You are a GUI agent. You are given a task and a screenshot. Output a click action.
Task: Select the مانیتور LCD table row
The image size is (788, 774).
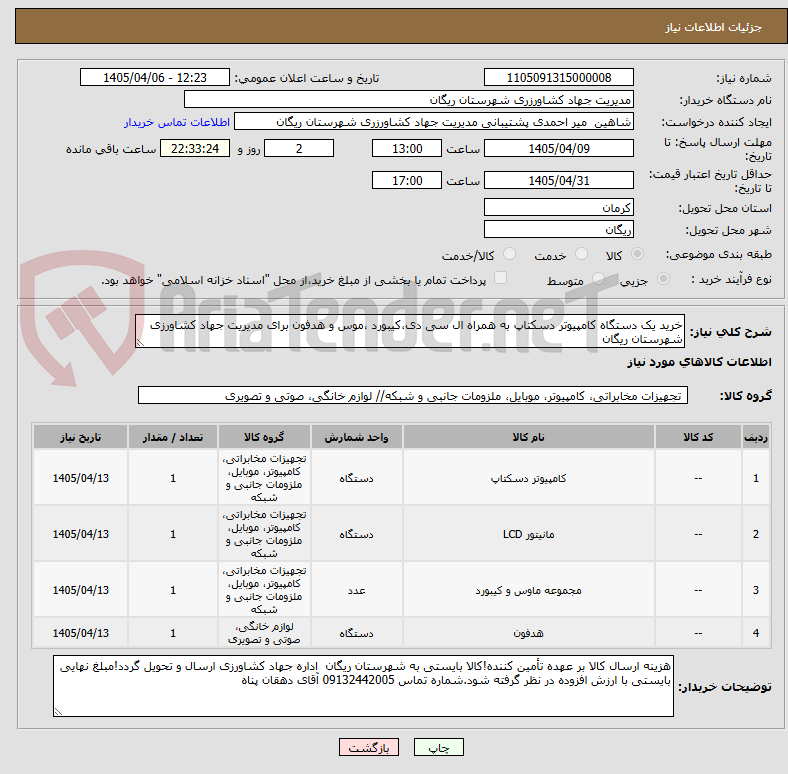pyautogui.click(x=401, y=534)
